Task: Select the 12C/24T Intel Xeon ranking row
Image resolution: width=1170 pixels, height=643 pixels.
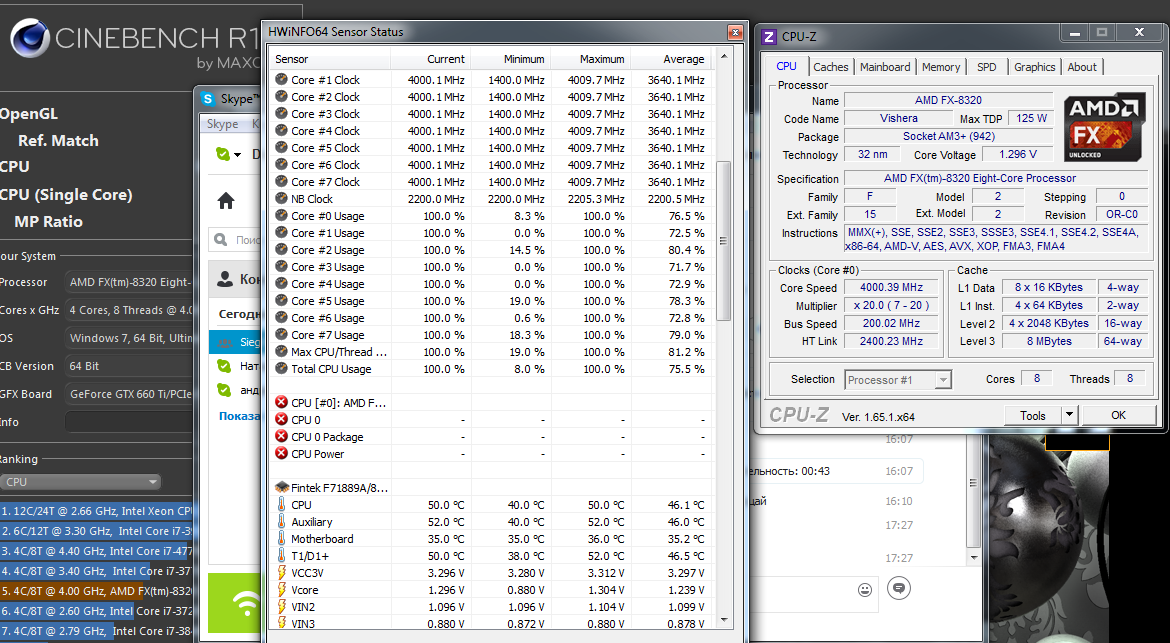Action: click(x=96, y=511)
